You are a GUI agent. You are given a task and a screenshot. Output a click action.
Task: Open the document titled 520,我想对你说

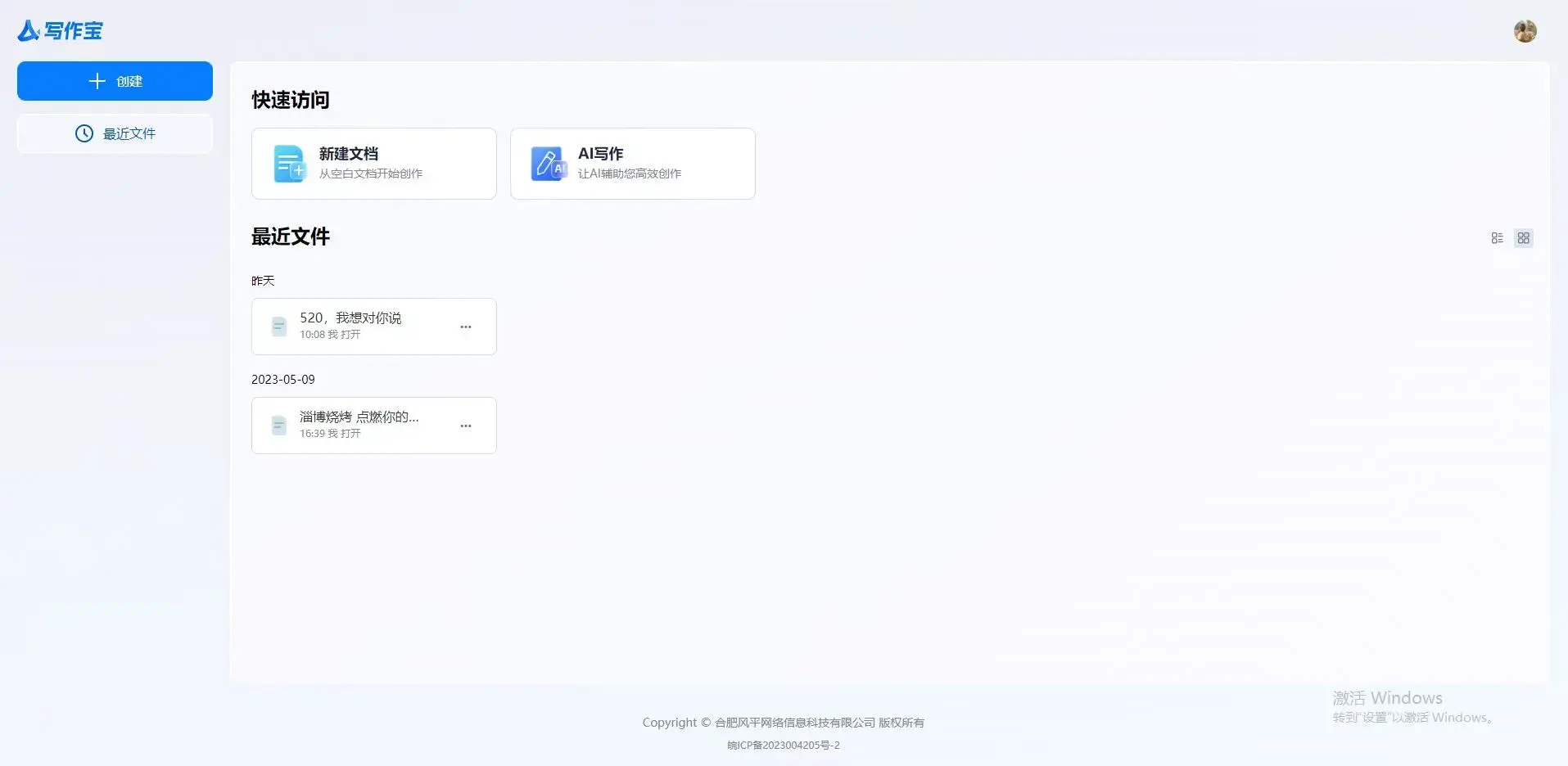click(350, 318)
